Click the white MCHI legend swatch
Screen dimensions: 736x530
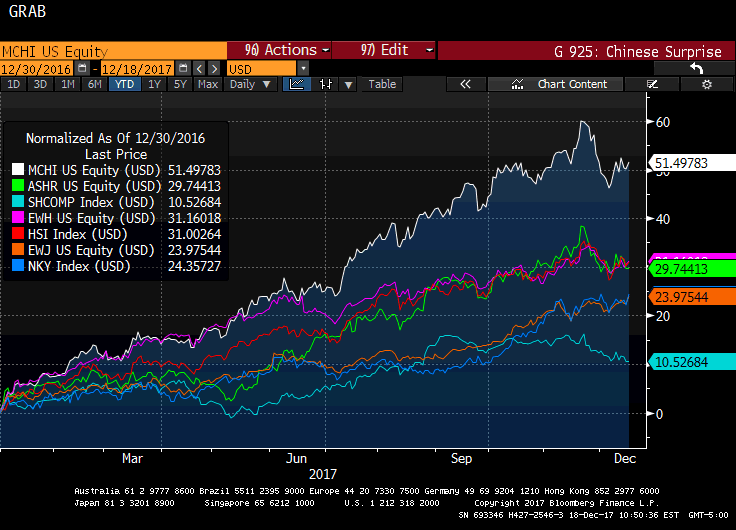coord(18,169)
